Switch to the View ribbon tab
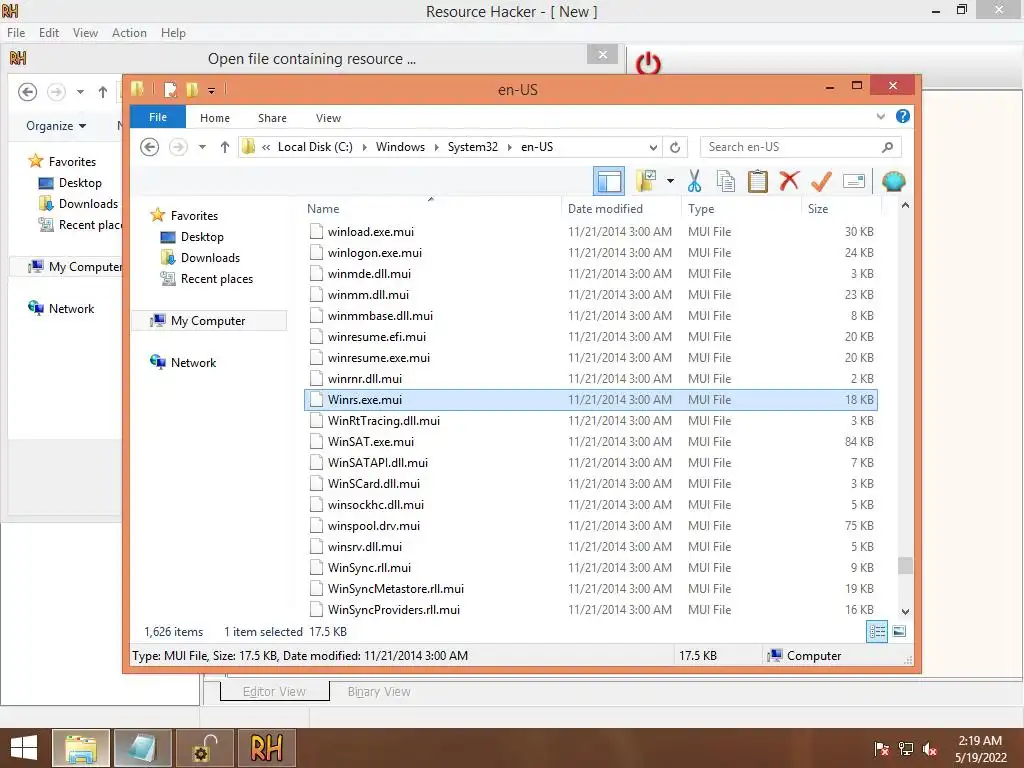This screenshot has width=1024, height=768. click(328, 118)
